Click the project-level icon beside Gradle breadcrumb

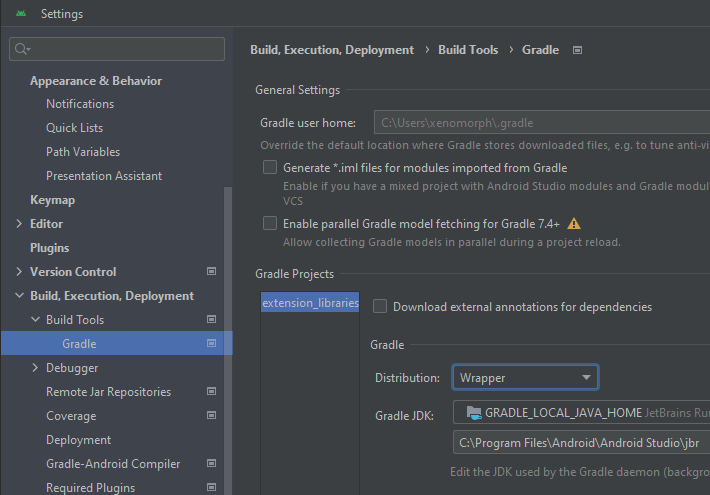click(577, 50)
